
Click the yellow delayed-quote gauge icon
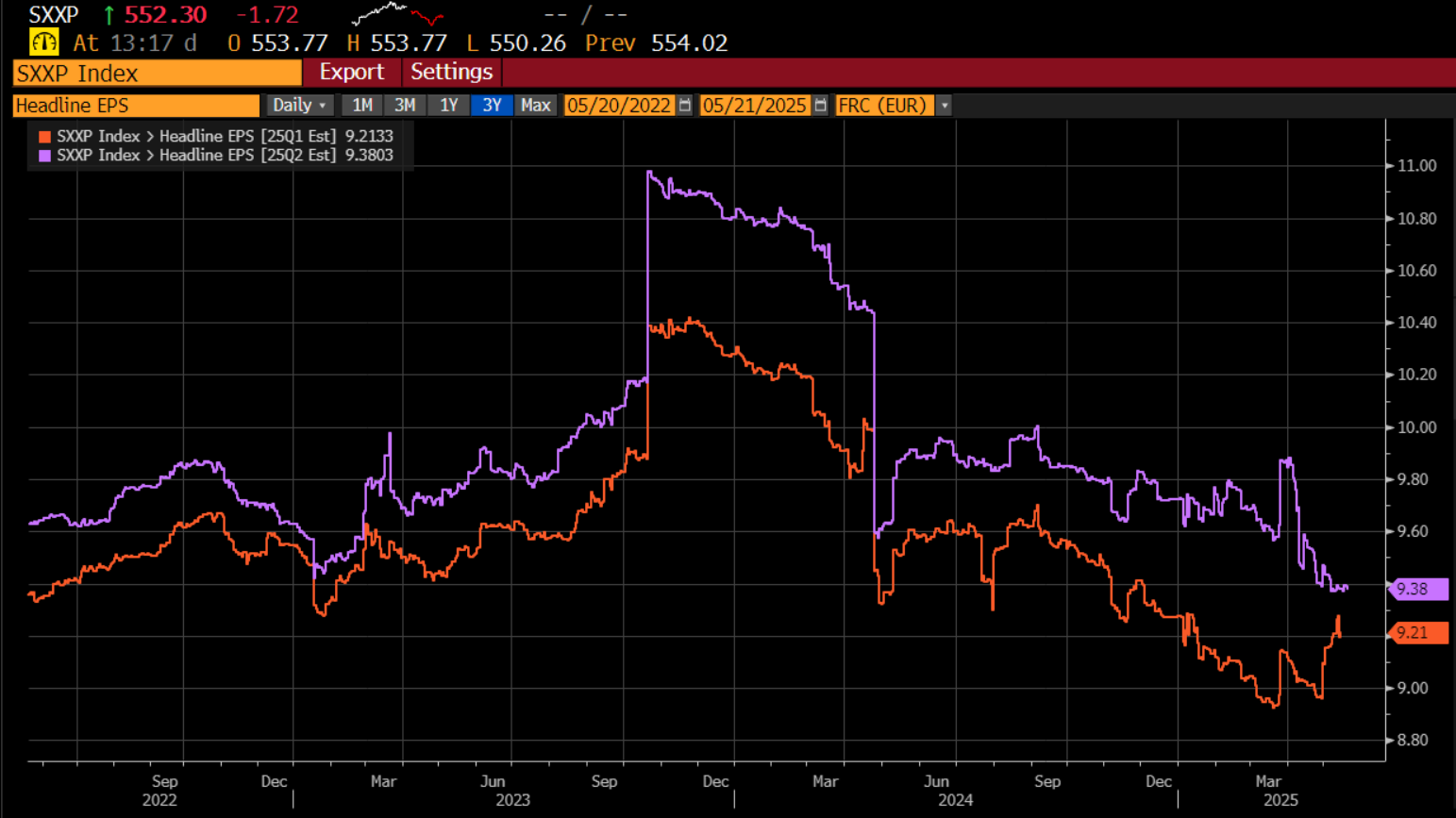coord(44,42)
